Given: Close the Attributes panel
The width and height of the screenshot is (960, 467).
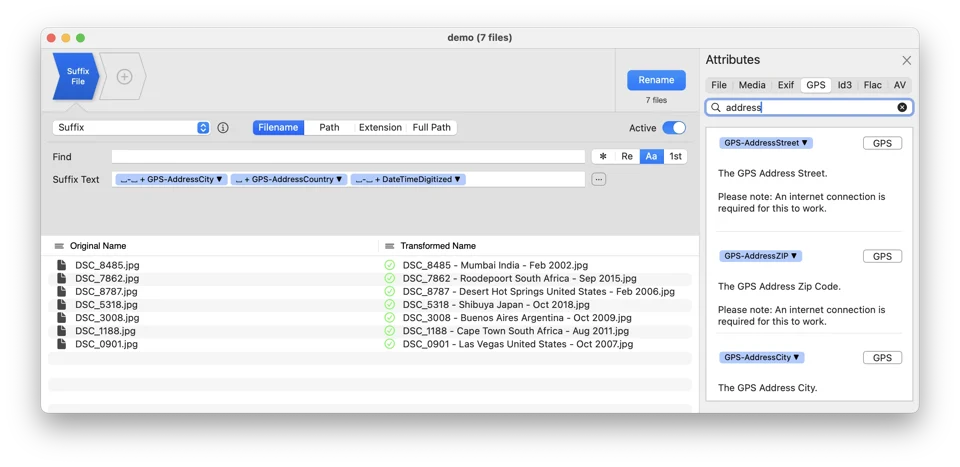Looking at the screenshot, I should pyautogui.click(x=906, y=60).
